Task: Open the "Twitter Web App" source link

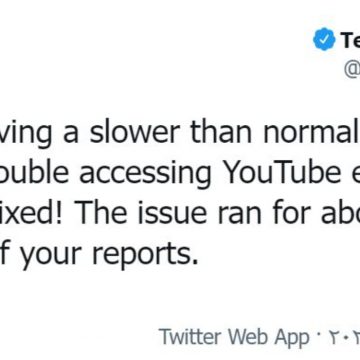Action: [235, 337]
